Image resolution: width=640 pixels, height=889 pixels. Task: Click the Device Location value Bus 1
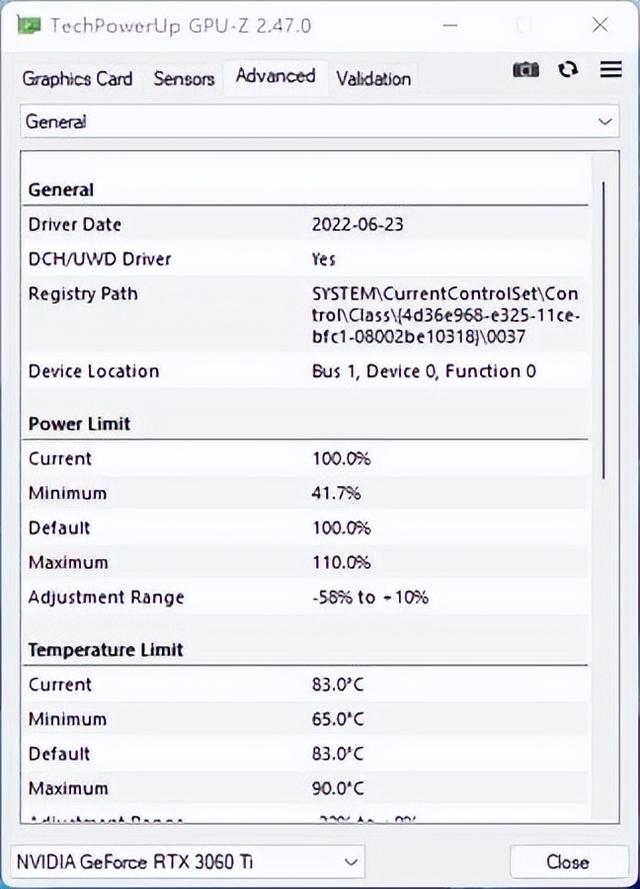(423, 371)
